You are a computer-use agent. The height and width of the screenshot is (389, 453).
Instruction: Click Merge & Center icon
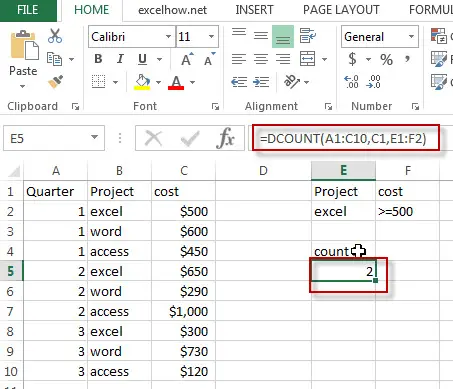[x=307, y=59]
